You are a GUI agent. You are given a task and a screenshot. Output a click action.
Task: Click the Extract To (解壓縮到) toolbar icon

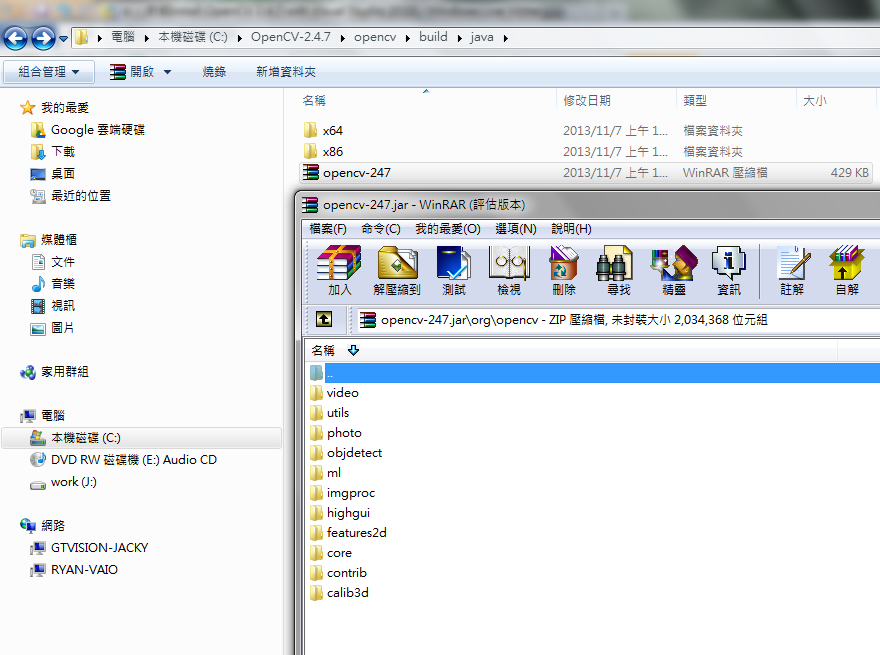point(397,263)
